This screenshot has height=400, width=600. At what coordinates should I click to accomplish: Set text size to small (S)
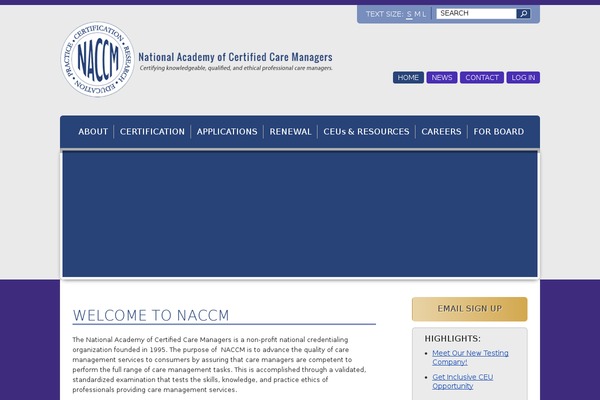(x=409, y=14)
